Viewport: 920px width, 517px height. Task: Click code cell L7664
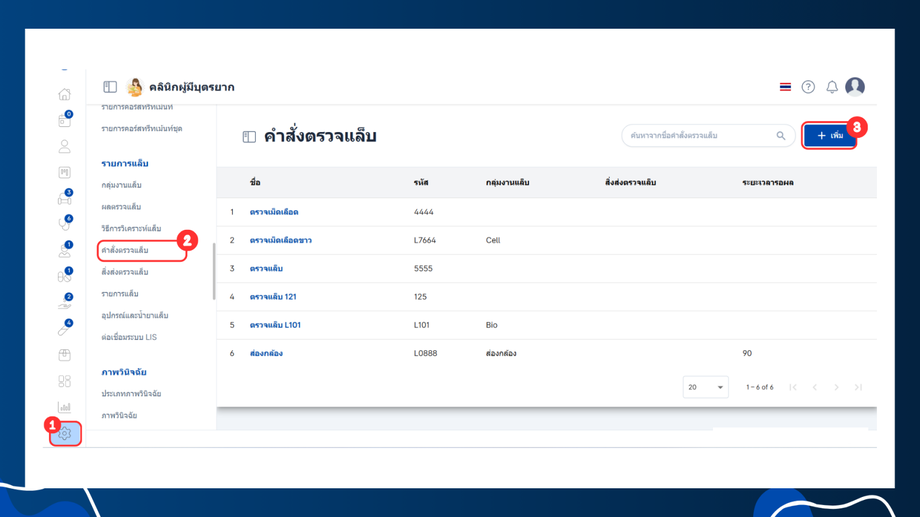[425, 240]
